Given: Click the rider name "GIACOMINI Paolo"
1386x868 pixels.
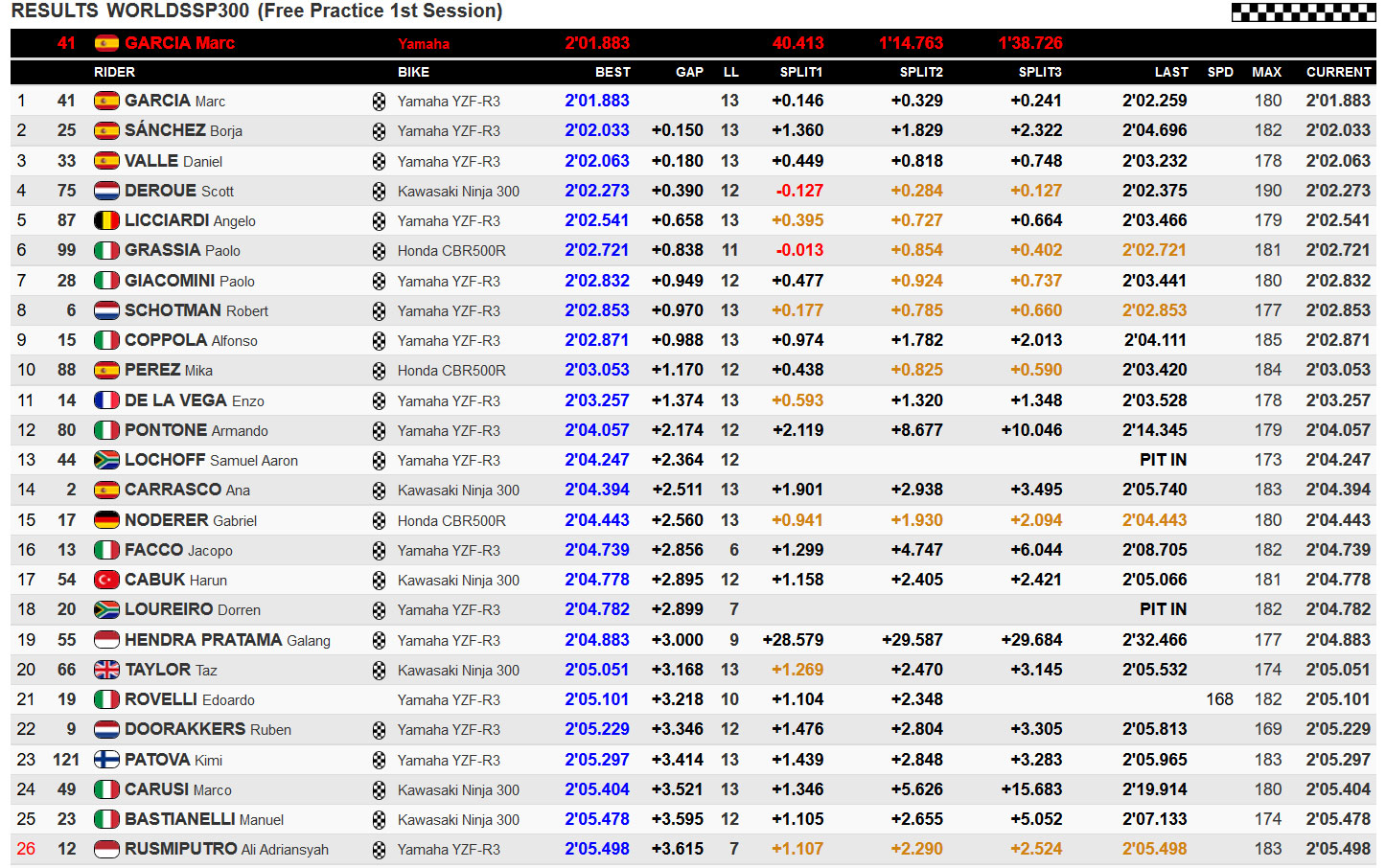Looking at the screenshot, I should pyautogui.click(x=190, y=281).
